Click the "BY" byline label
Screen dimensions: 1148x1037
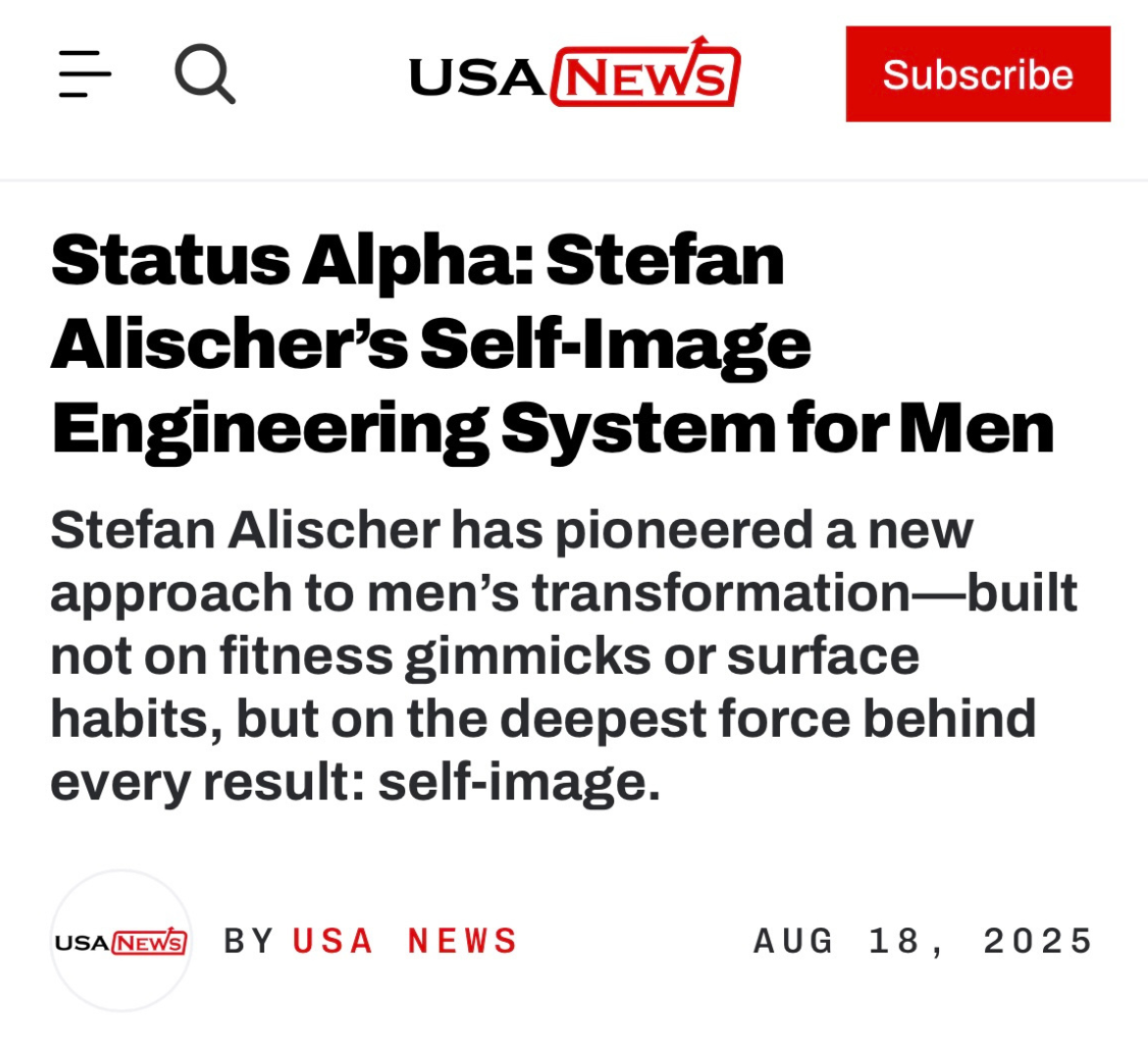tap(248, 941)
